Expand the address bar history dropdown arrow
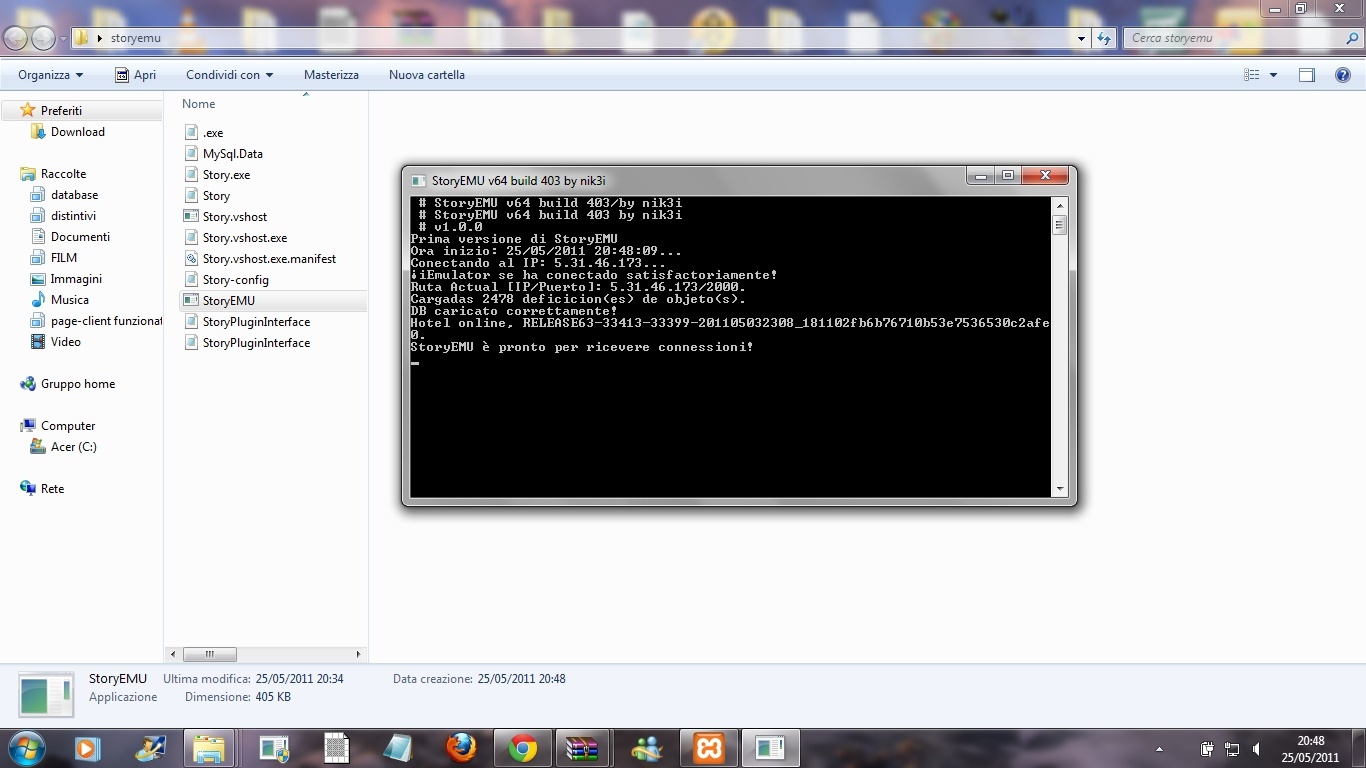 click(1081, 38)
